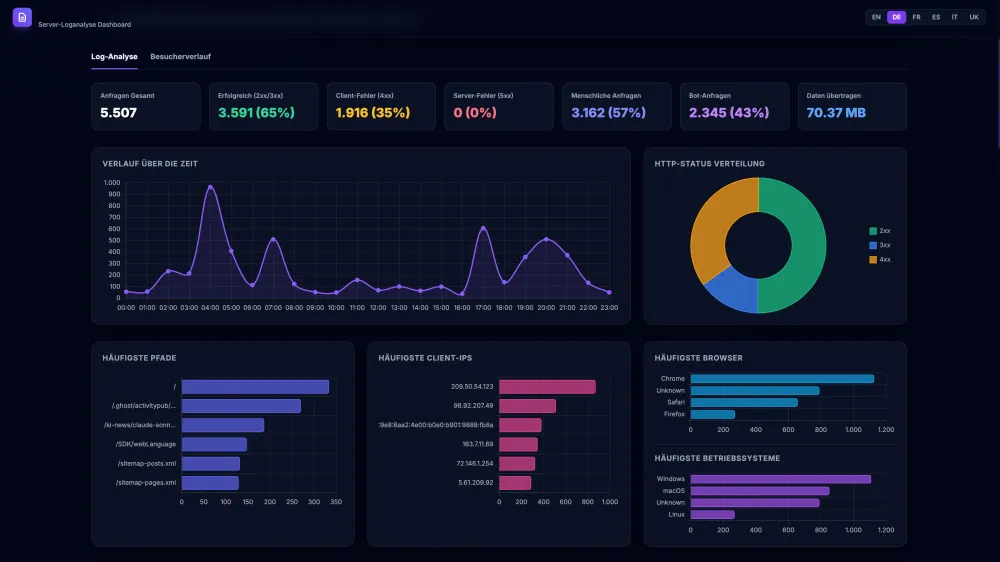Screen dimensions: 1000x562
Task: Click the 98.92.207.49 IP label
Action: coord(473,406)
